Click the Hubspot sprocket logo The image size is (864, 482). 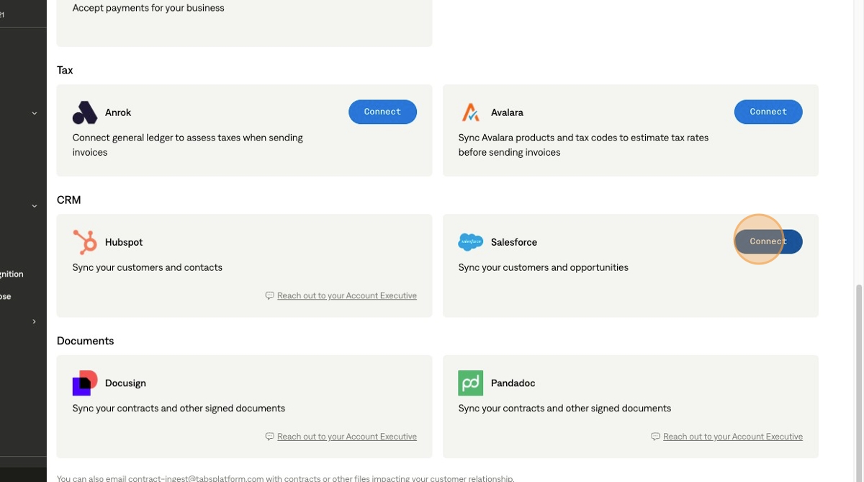pos(85,242)
